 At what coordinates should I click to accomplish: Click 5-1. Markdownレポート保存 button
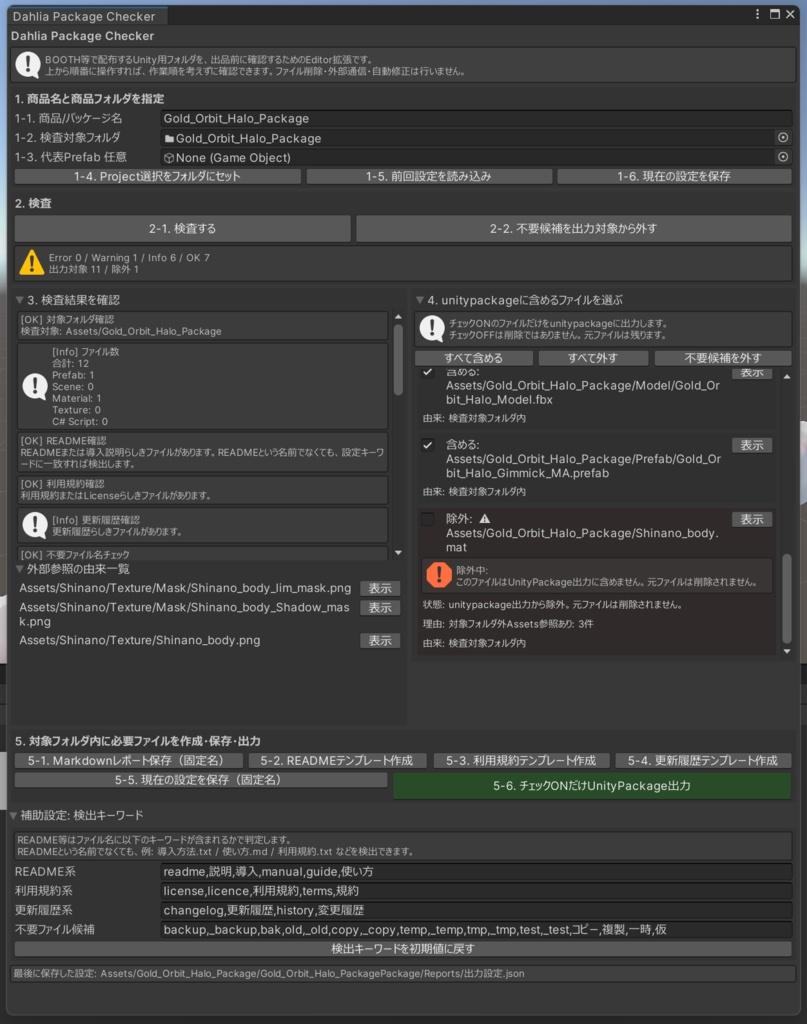tap(129, 761)
